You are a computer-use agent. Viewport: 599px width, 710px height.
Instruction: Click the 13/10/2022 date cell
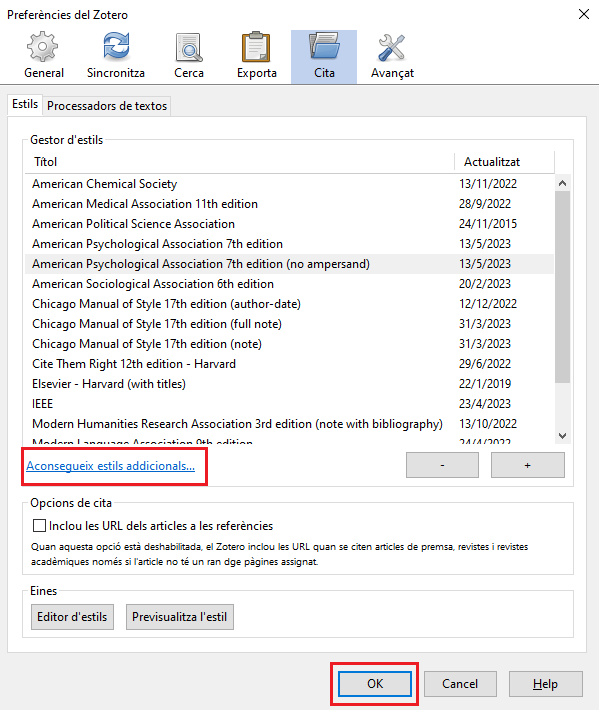click(x=488, y=424)
